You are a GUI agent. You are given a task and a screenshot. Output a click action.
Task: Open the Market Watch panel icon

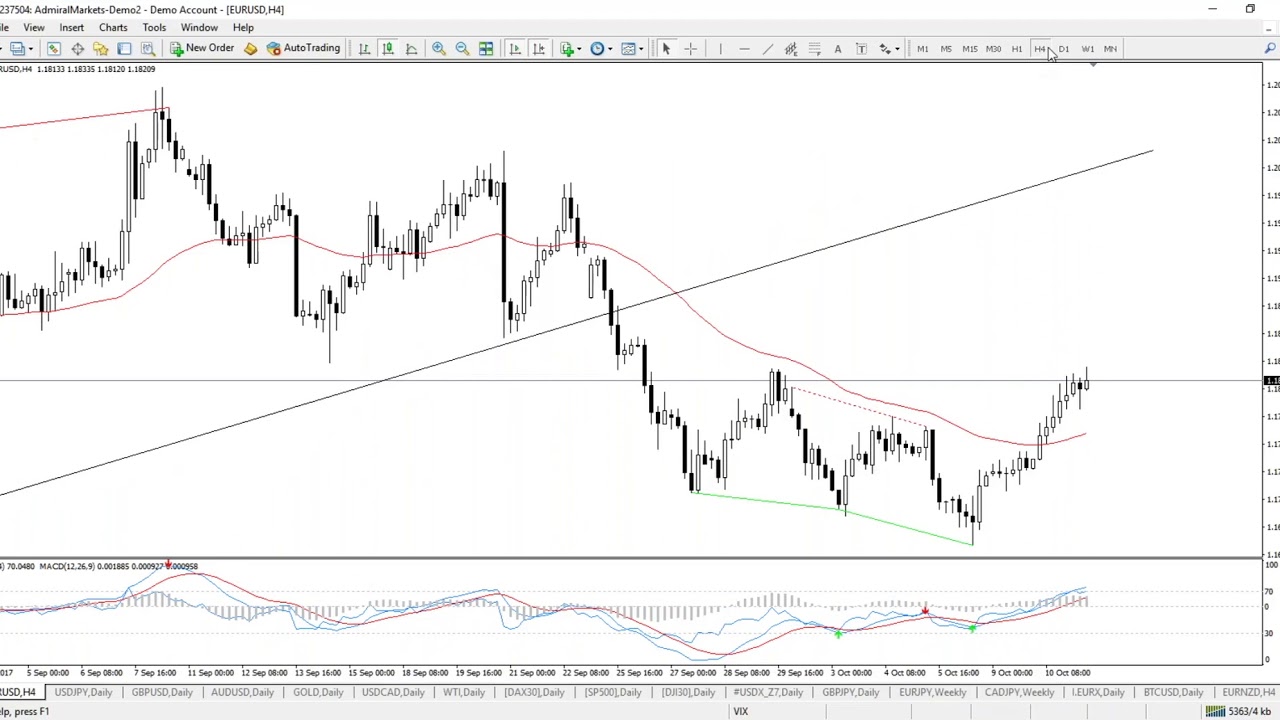click(x=54, y=48)
